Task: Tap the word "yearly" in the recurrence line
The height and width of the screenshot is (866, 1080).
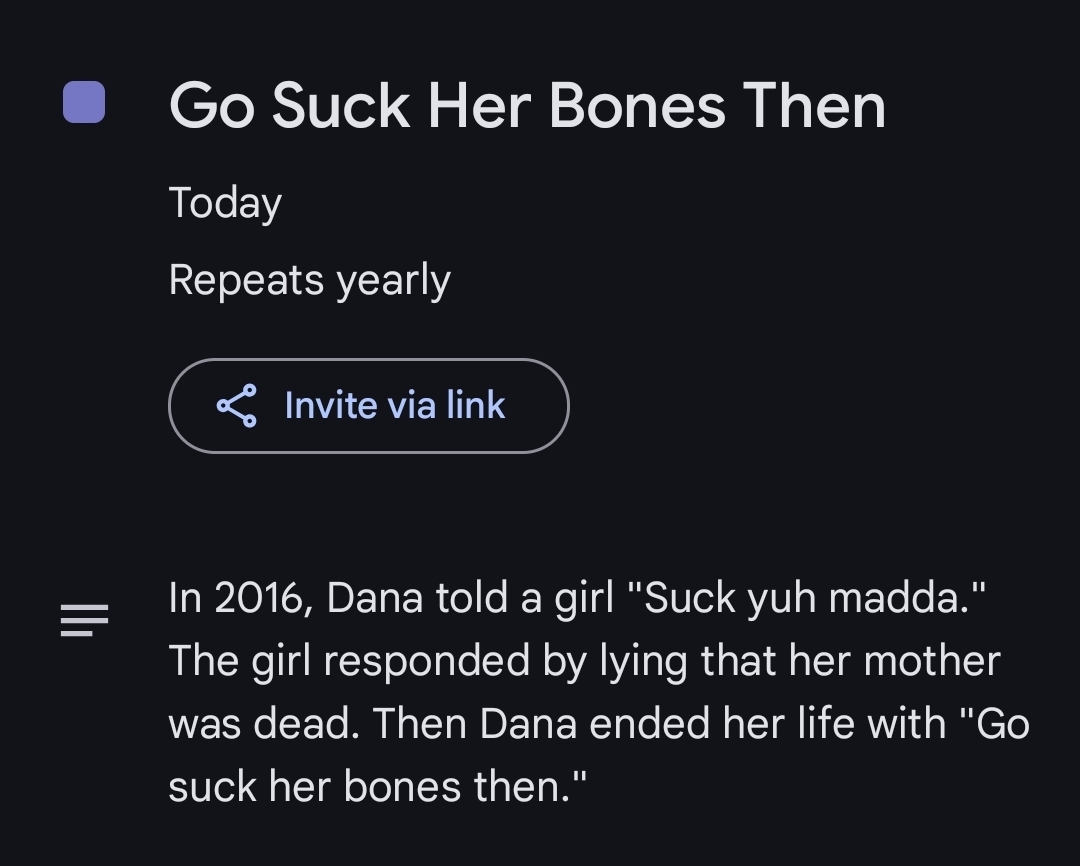Action: click(x=393, y=281)
